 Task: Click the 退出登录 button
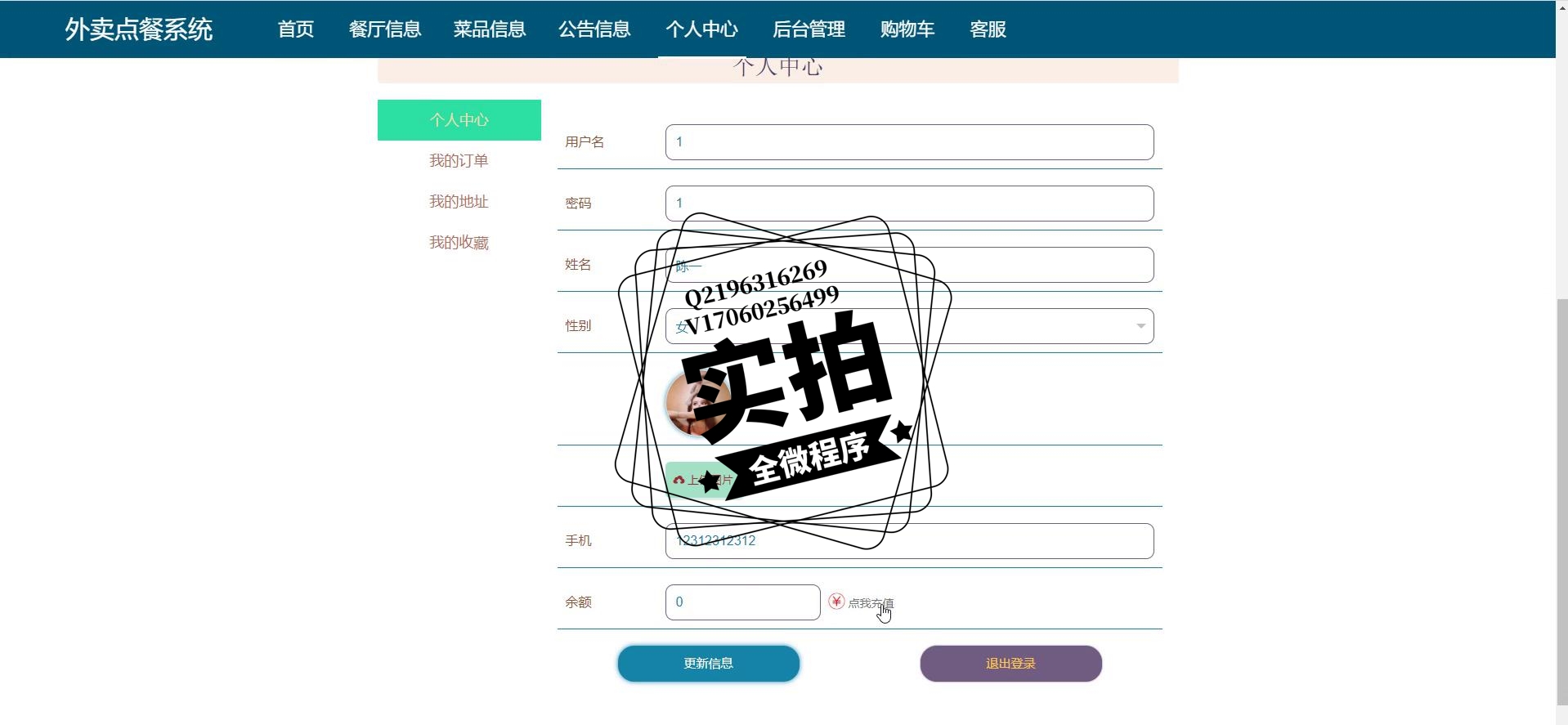point(1011,664)
